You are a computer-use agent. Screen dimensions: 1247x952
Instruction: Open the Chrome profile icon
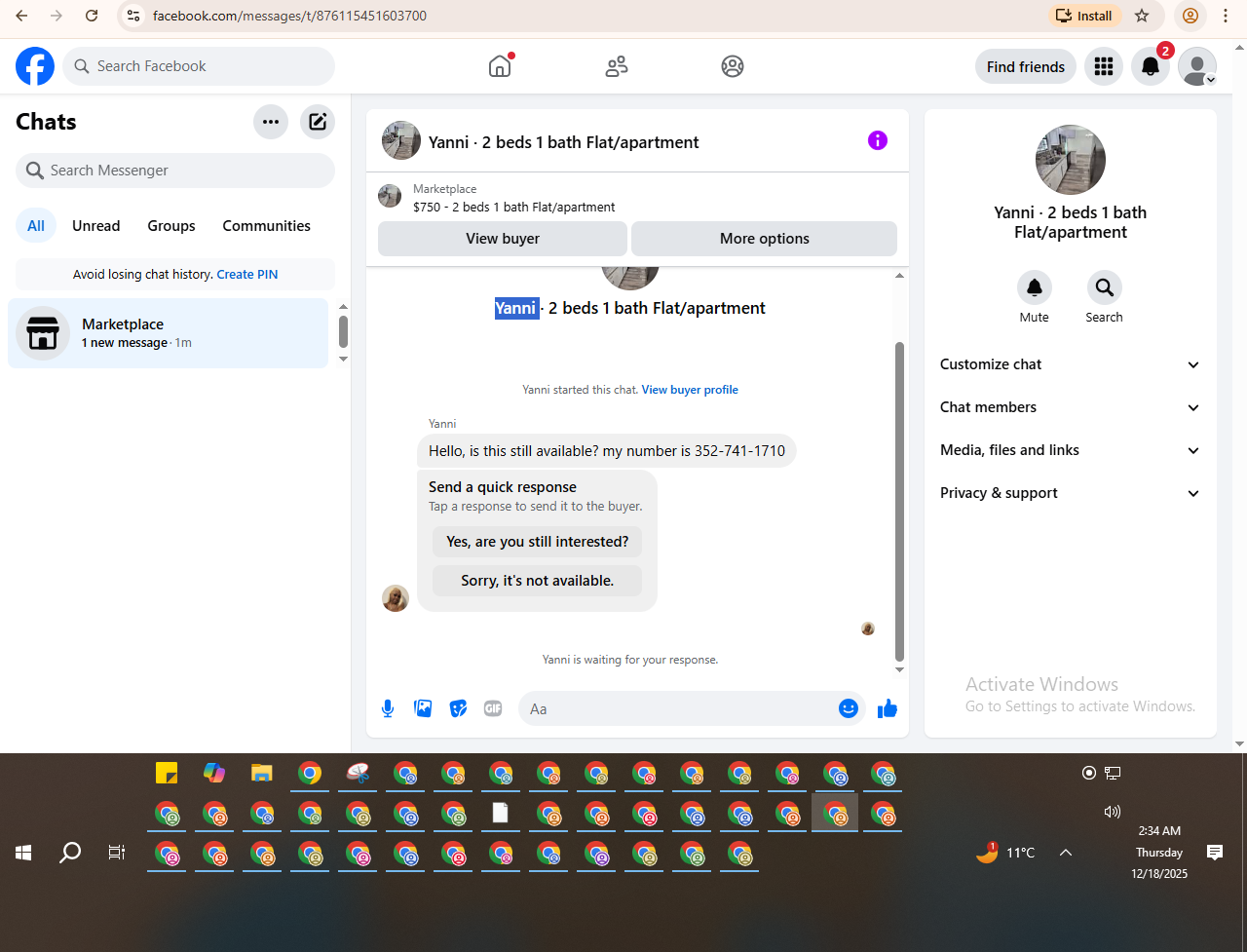click(x=1190, y=16)
